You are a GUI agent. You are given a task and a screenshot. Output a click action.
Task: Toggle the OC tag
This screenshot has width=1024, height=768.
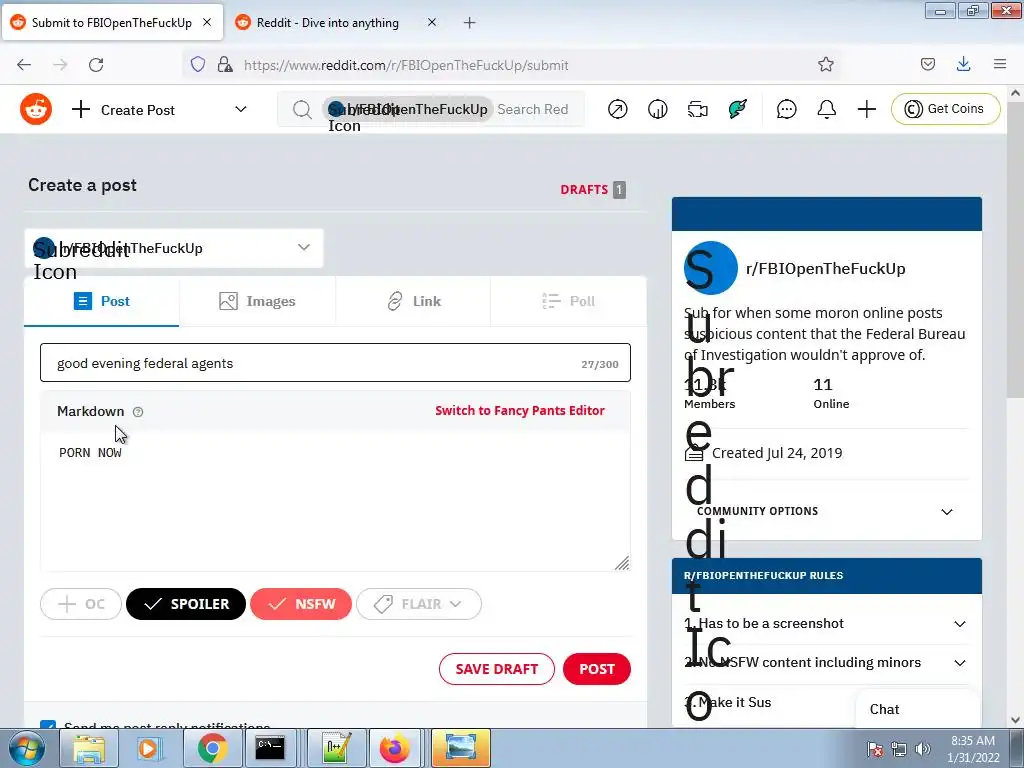81,604
